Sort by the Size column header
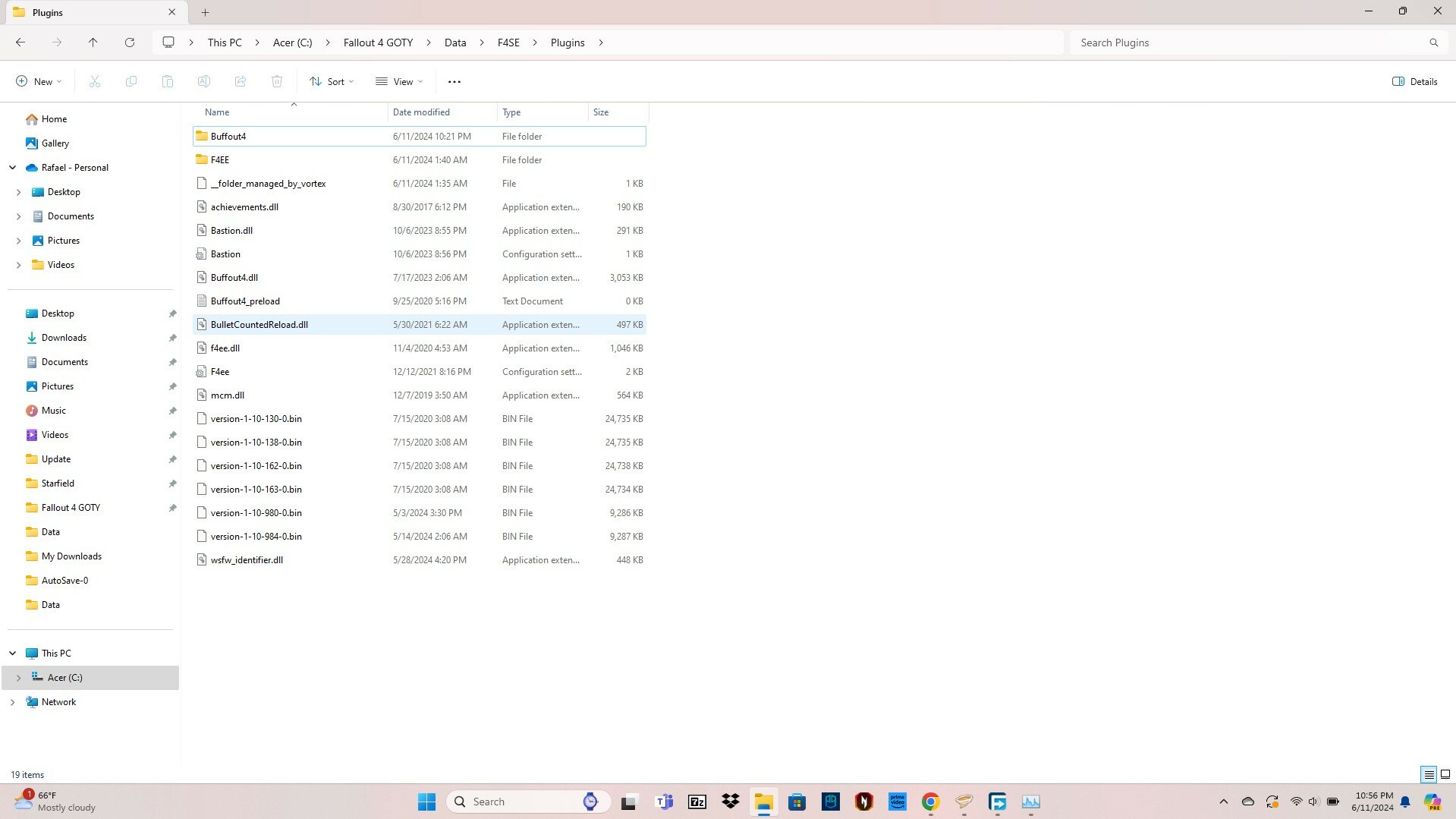This screenshot has width=1456, height=819. tap(618, 112)
